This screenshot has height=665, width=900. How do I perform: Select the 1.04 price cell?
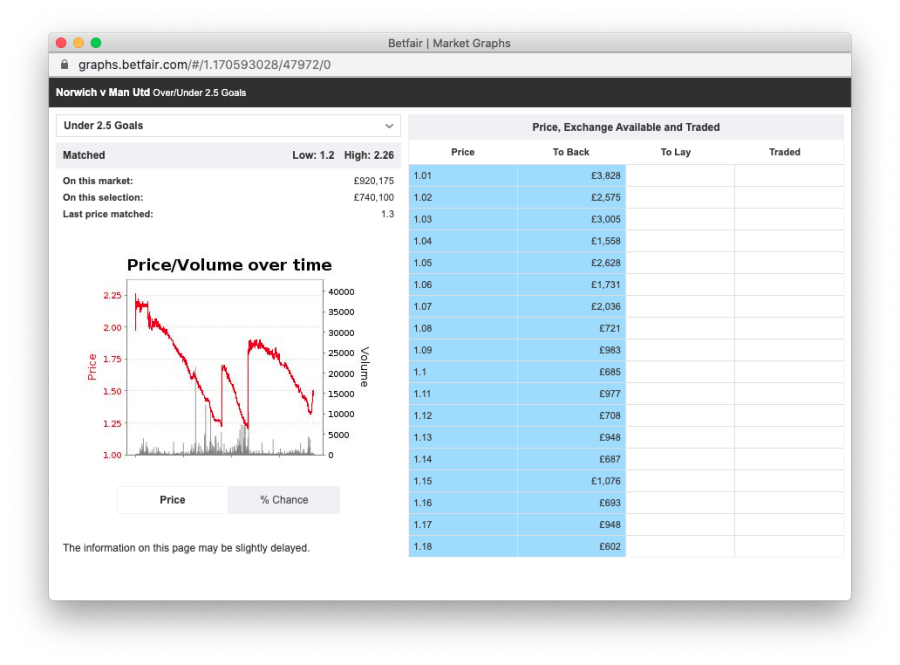point(463,241)
